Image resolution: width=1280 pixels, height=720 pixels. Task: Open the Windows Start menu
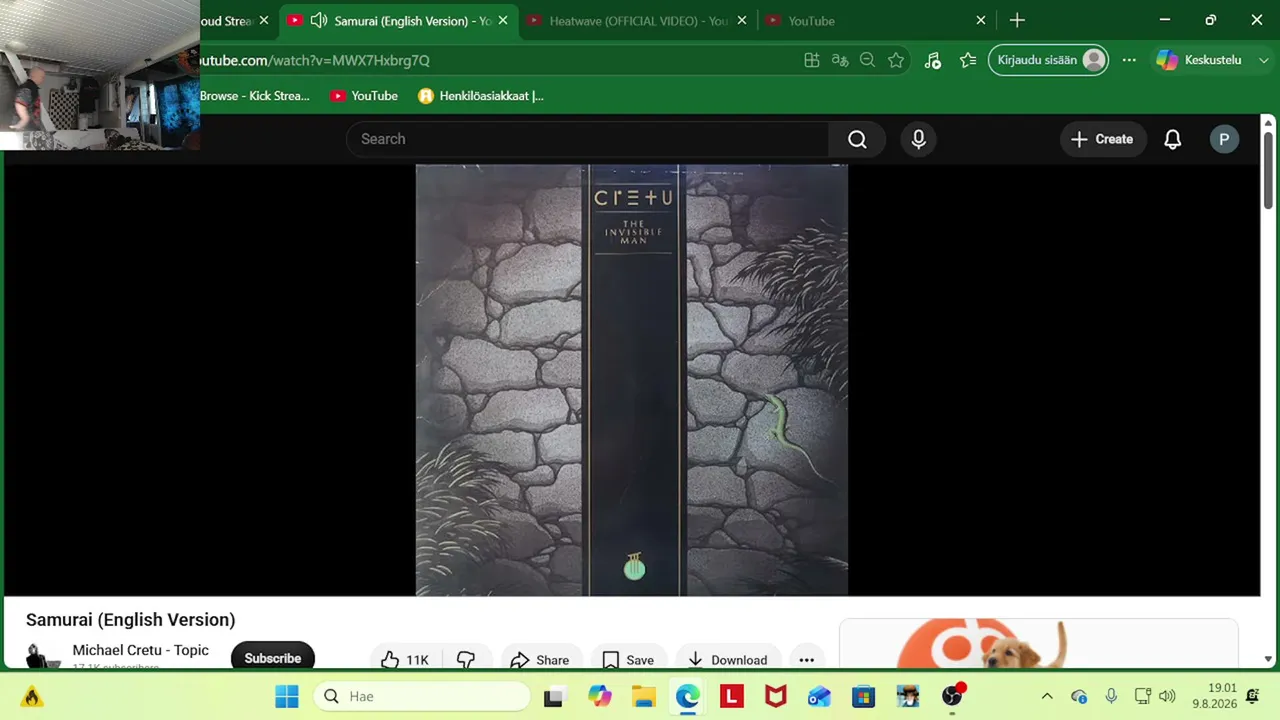click(286, 696)
